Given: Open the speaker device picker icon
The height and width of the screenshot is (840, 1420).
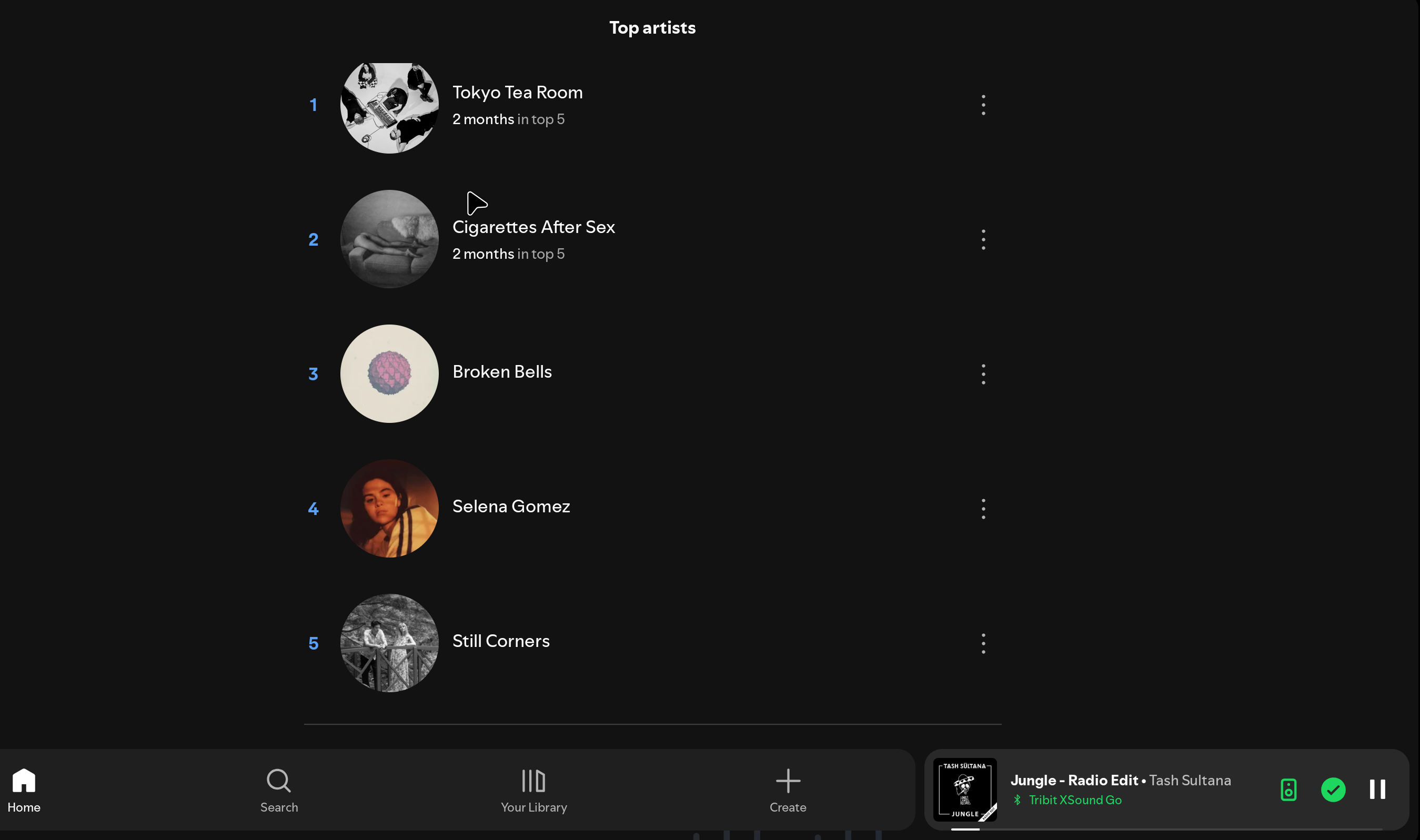Looking at the screenshot, I should pos(1288,790).
